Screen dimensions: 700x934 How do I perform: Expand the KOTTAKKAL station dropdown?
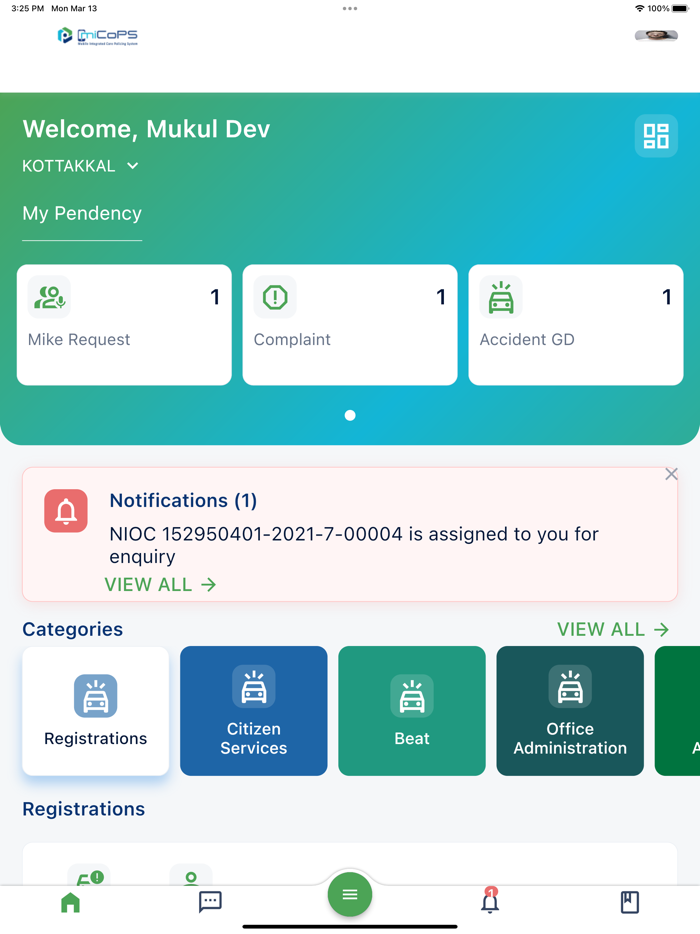click(x=80, y=166)
